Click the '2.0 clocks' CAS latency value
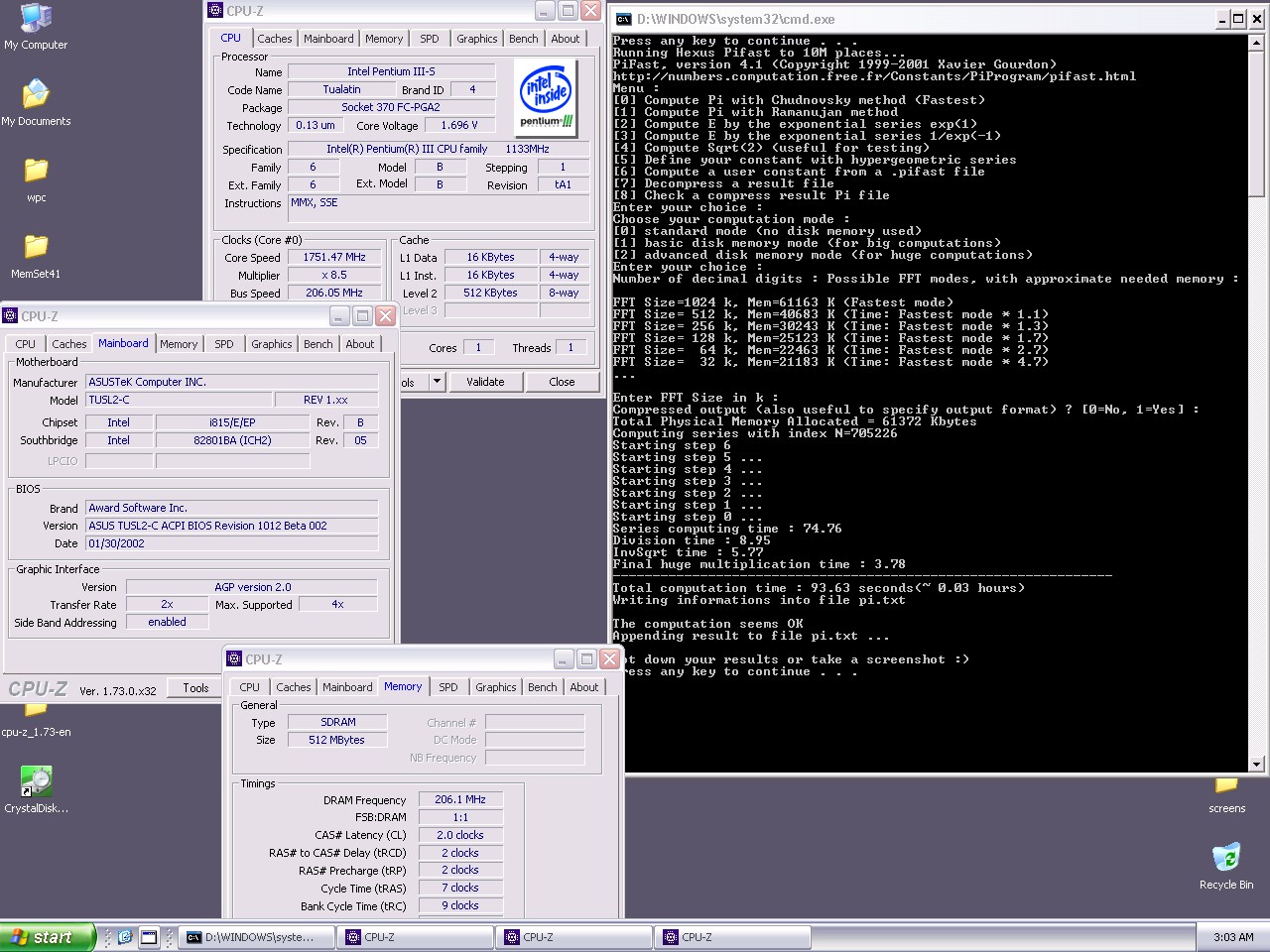 tap(460, 835)
